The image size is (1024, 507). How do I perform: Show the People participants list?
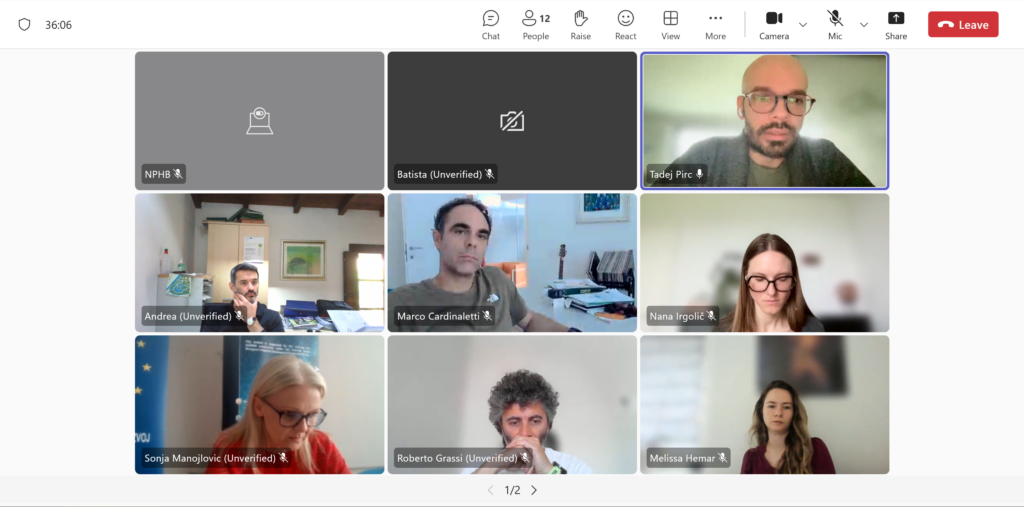click(536, 25)
